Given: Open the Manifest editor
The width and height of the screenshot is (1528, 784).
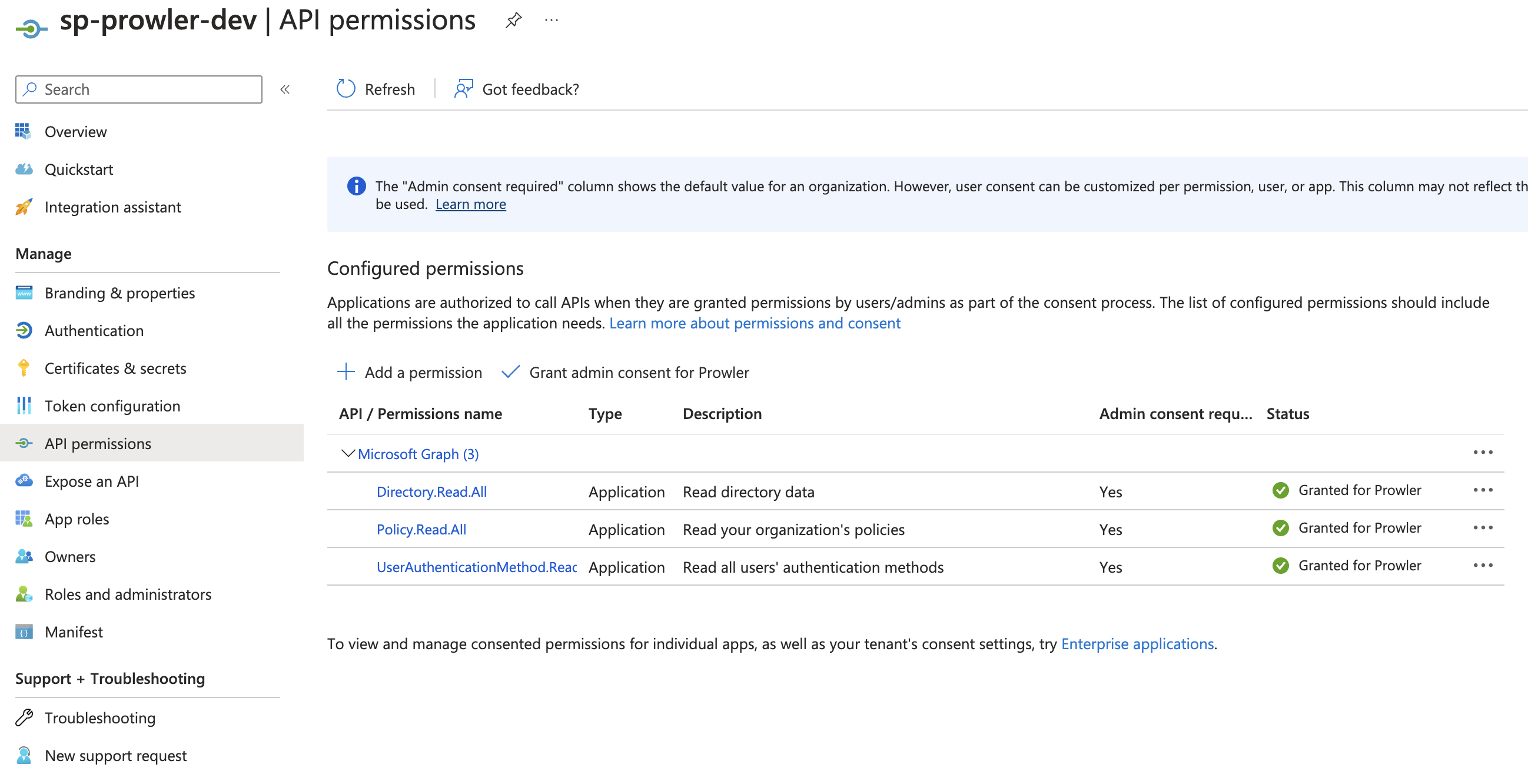Looking at the screenshot, I should [74, 632].
